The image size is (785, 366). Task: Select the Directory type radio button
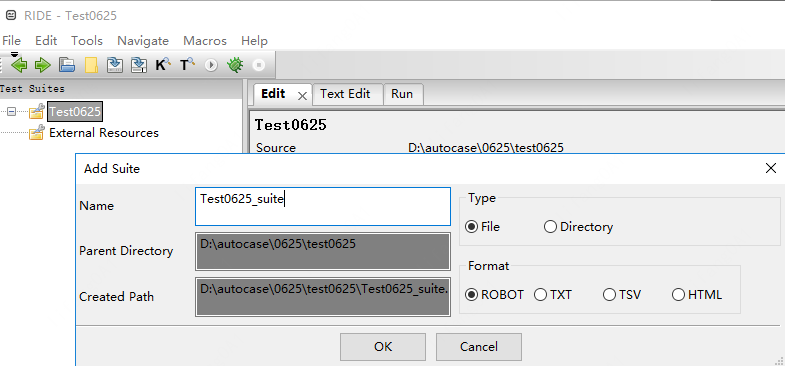click(550, 227)
